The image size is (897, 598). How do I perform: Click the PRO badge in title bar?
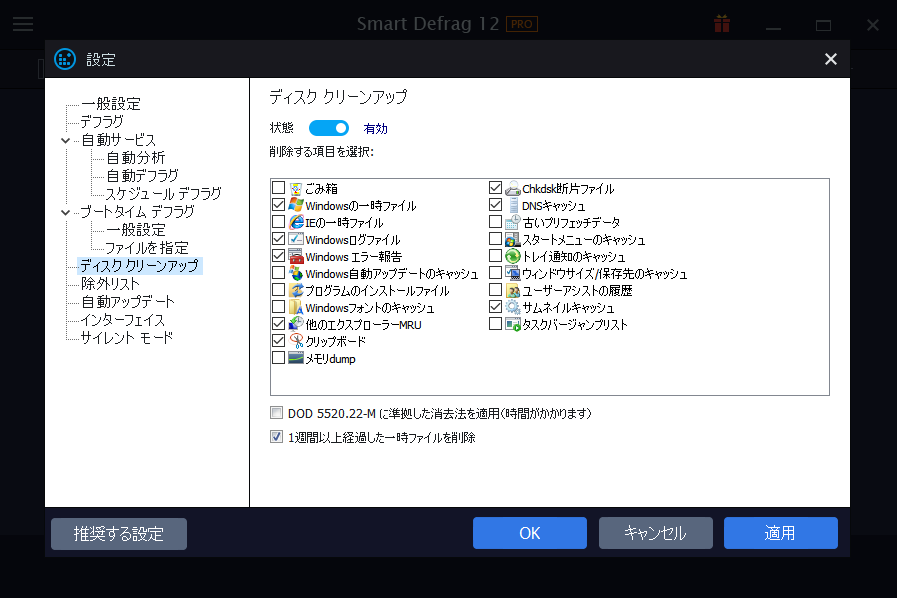pyautogui.click(x=522, y=24)
